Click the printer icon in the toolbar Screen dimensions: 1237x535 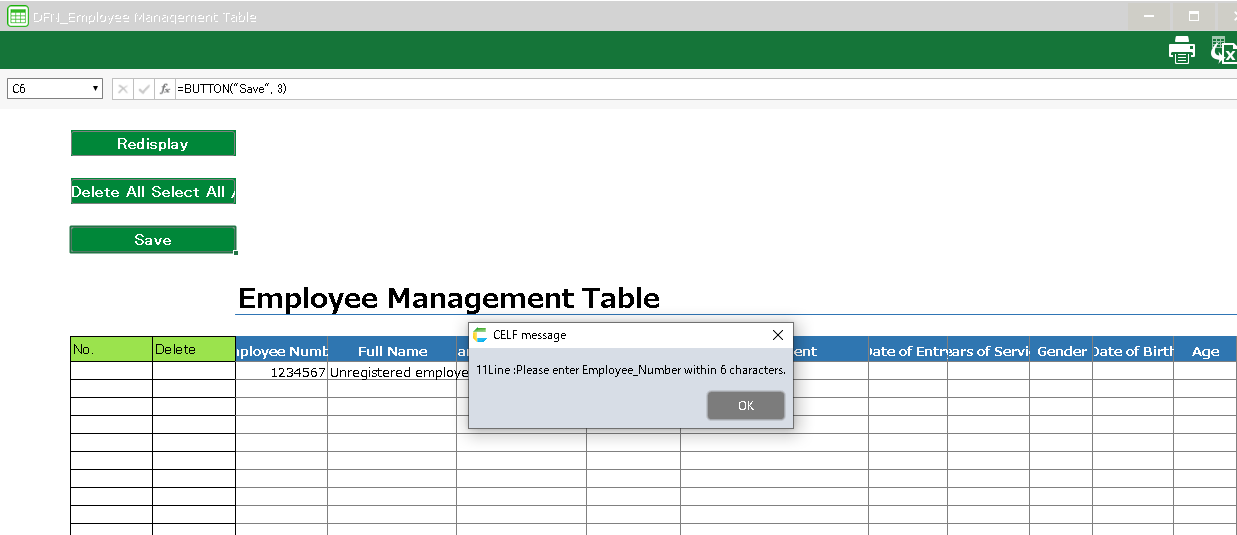coord(1182,50)
